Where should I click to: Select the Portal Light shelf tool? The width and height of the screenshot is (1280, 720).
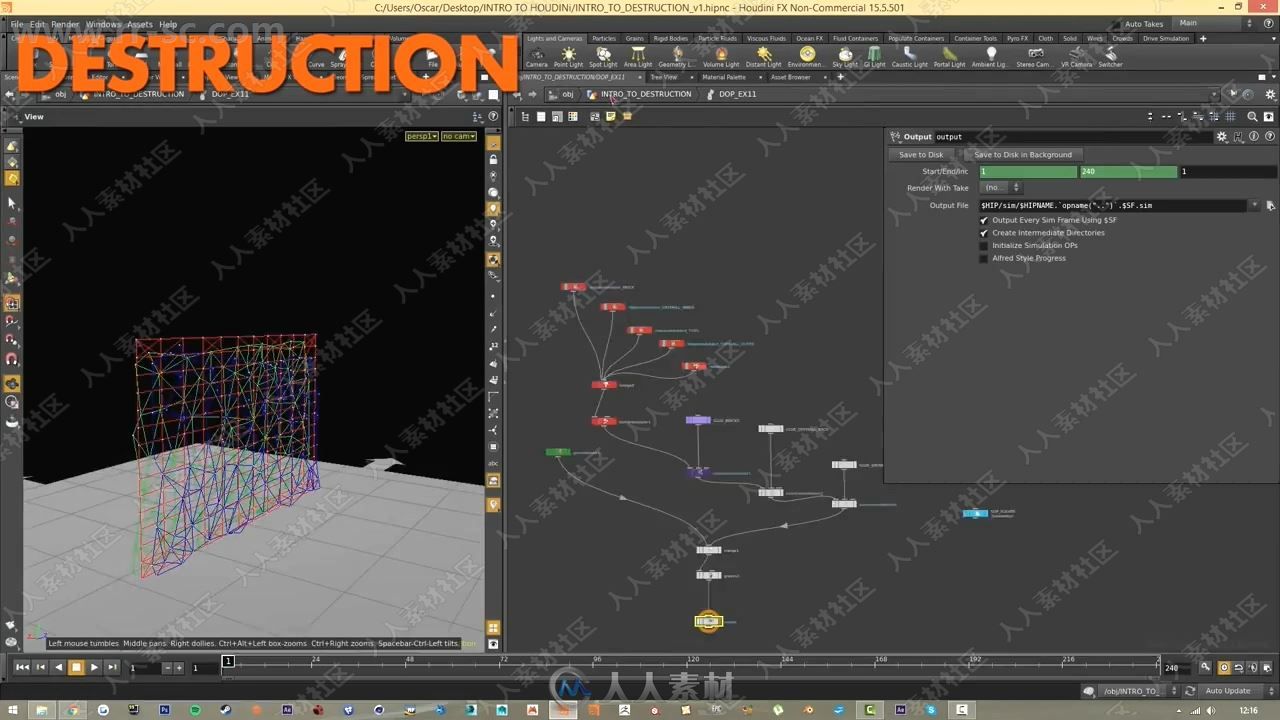tap(949, 57)
